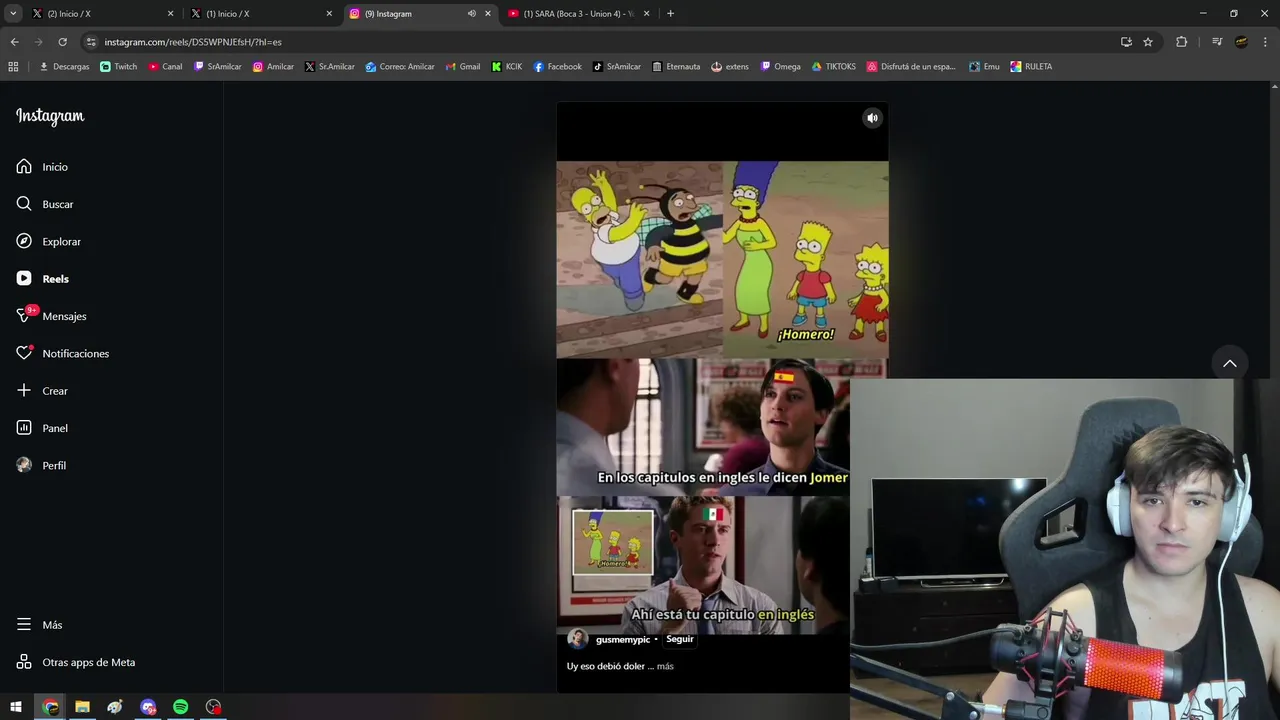Click gusmemypic profile avatar
This screenshot has height=720, width=1280.
(x=577, y=639)
